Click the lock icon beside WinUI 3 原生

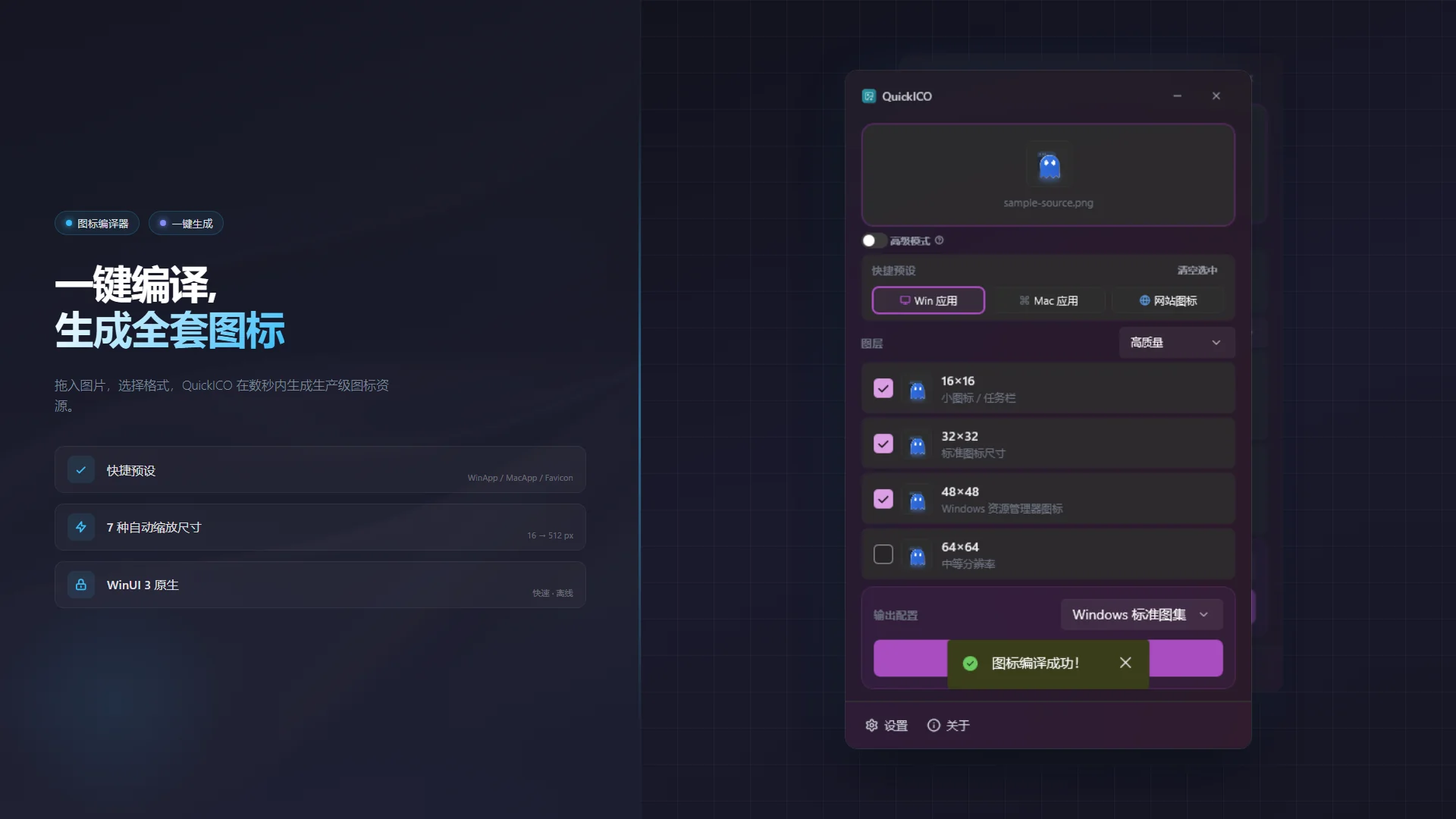[81, 585]
